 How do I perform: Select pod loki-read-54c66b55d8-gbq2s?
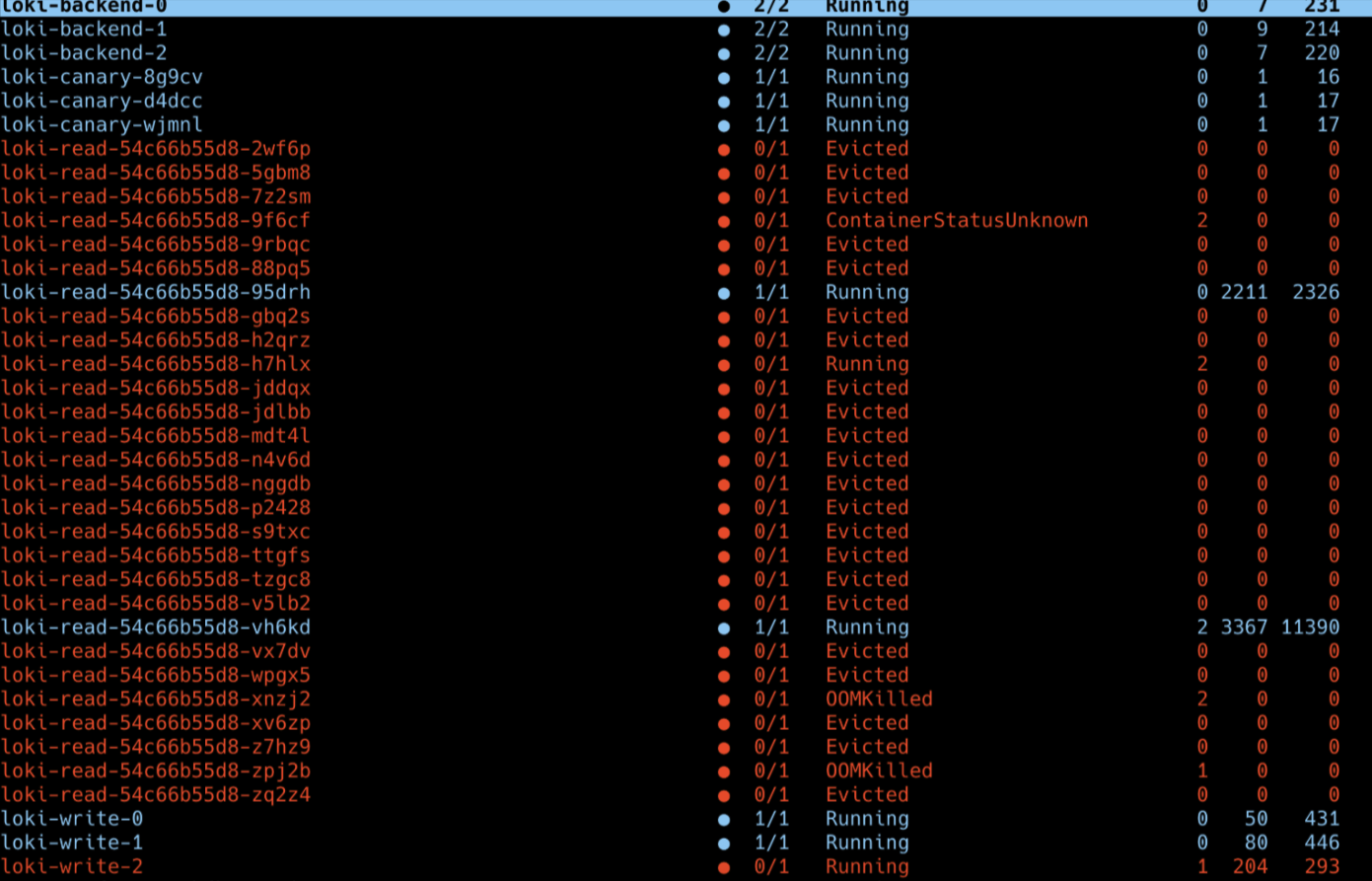coord(156,316)
